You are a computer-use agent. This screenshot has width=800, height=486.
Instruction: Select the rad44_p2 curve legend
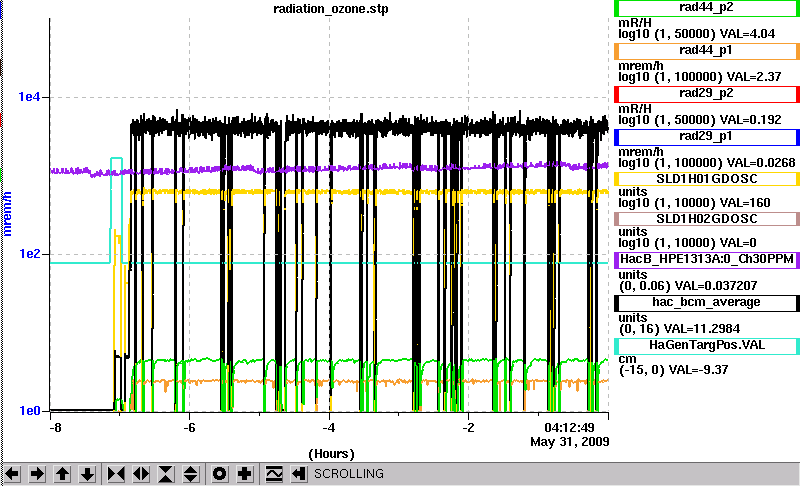click(707, 8)
